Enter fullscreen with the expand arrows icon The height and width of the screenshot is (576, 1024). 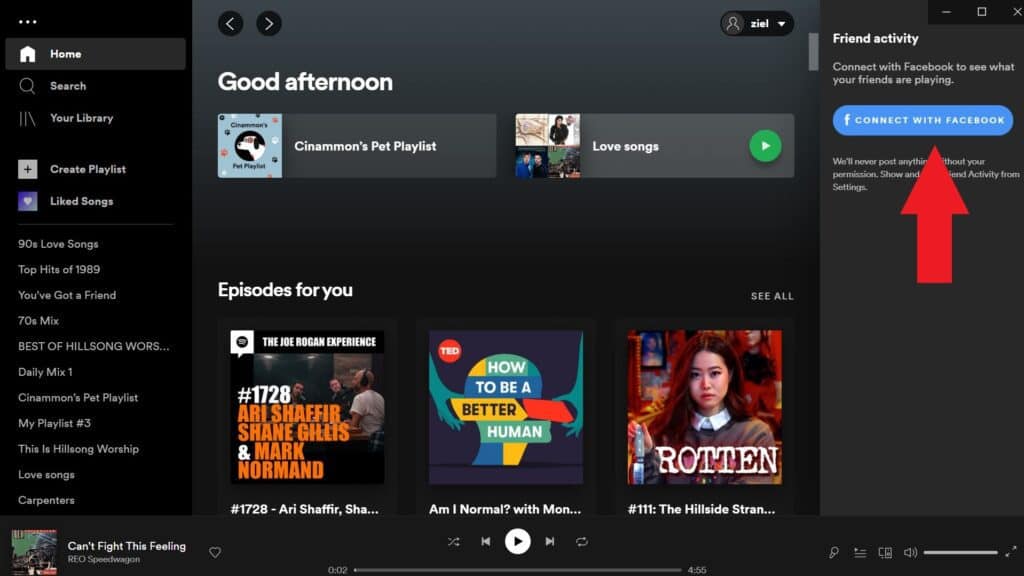point(1010,551)
